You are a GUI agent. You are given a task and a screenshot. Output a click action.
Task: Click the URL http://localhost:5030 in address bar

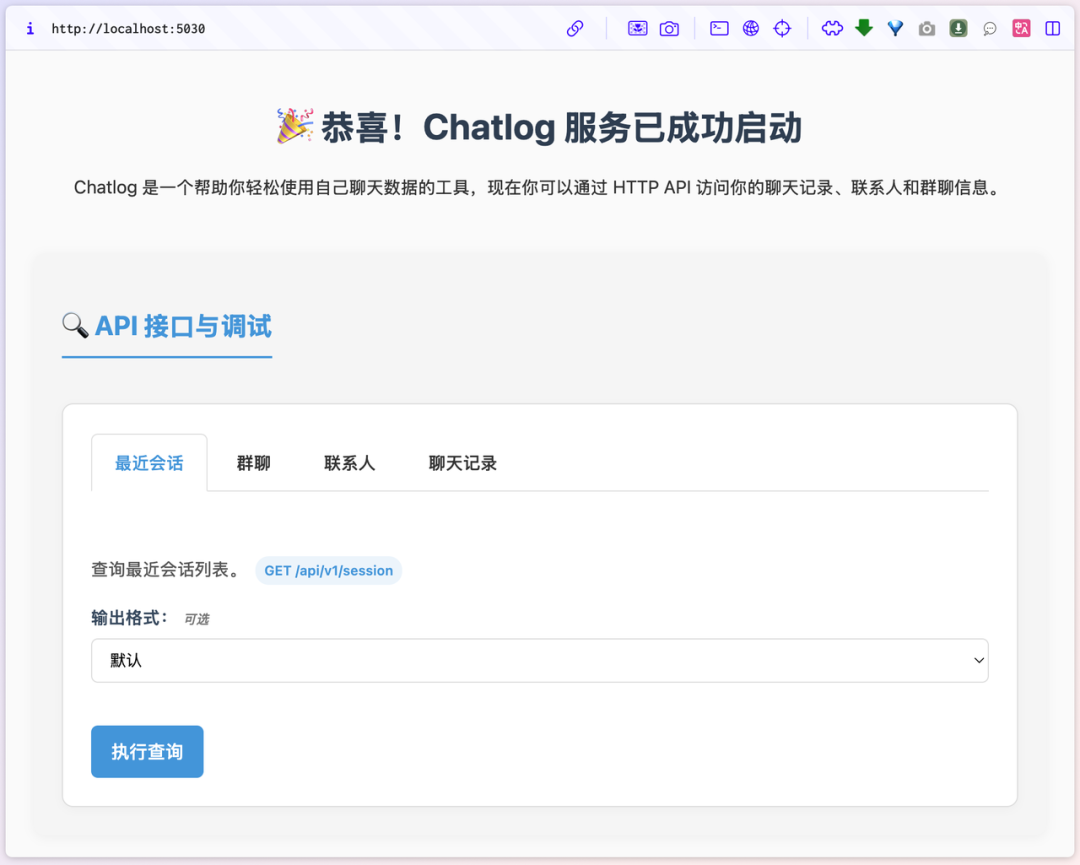(x=128, y=29)
